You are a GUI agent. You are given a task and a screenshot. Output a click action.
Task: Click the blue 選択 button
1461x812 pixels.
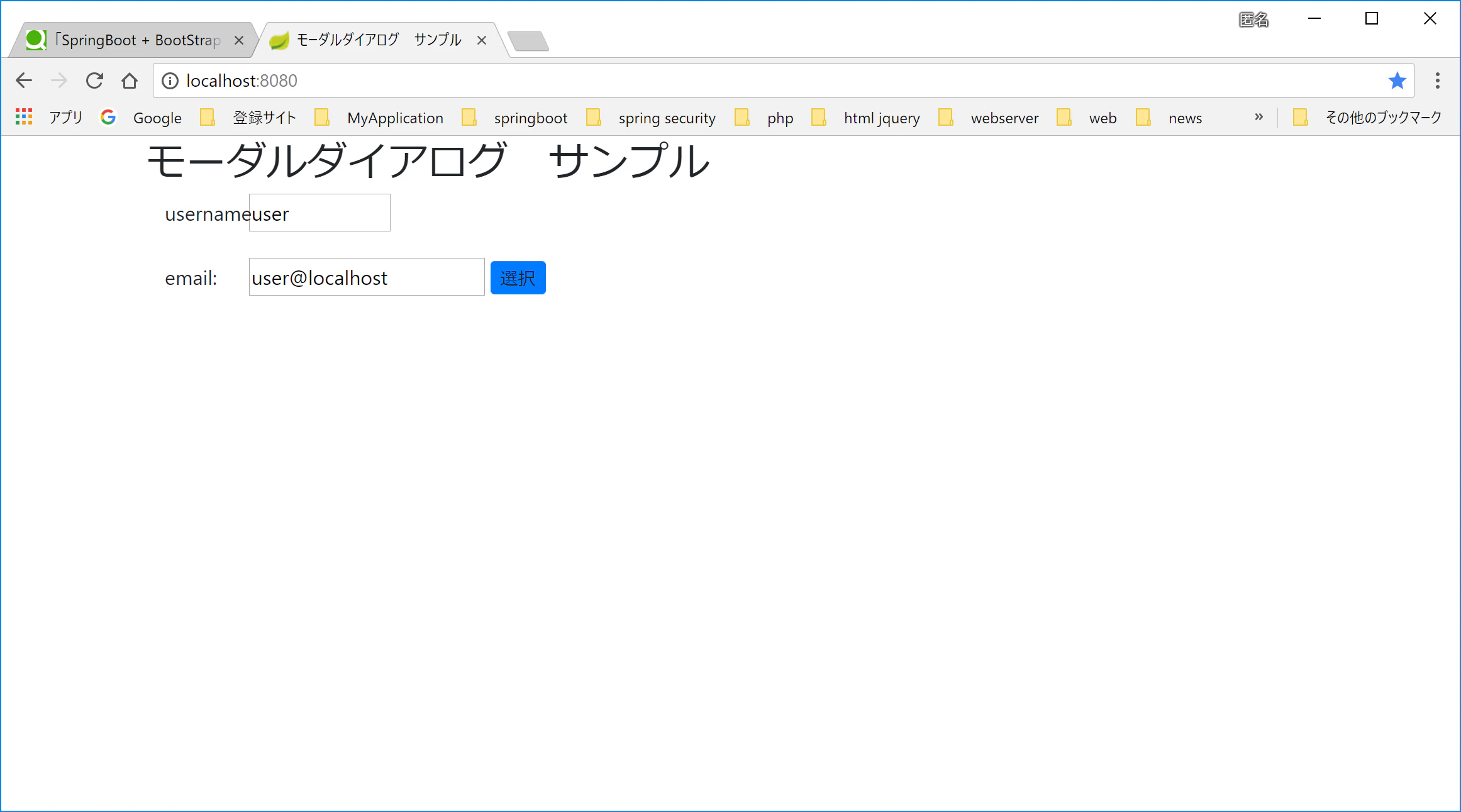(x=518, y=277)
